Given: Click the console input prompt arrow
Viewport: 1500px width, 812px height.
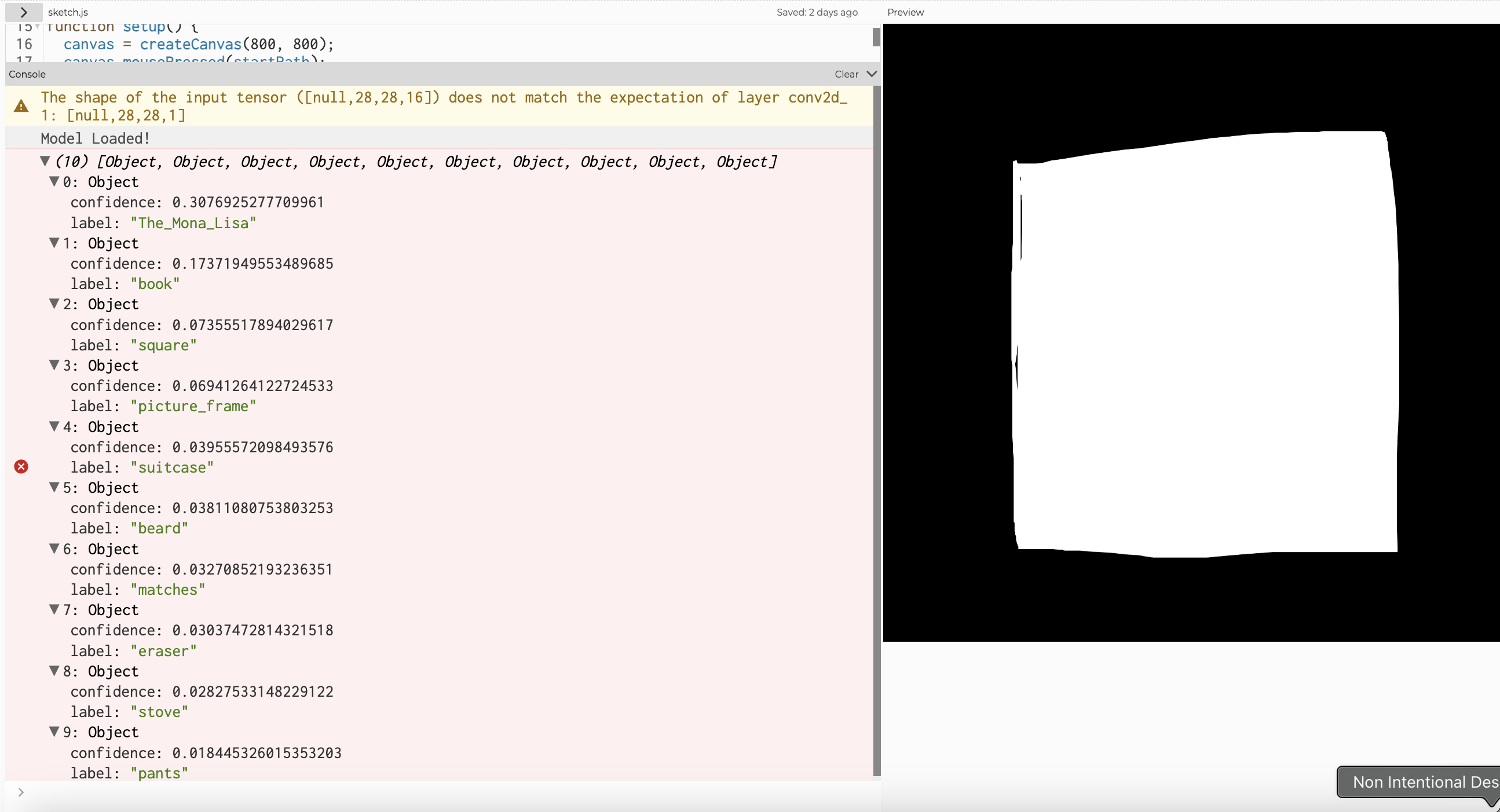Looking at the screenshot, I should 21,792.
